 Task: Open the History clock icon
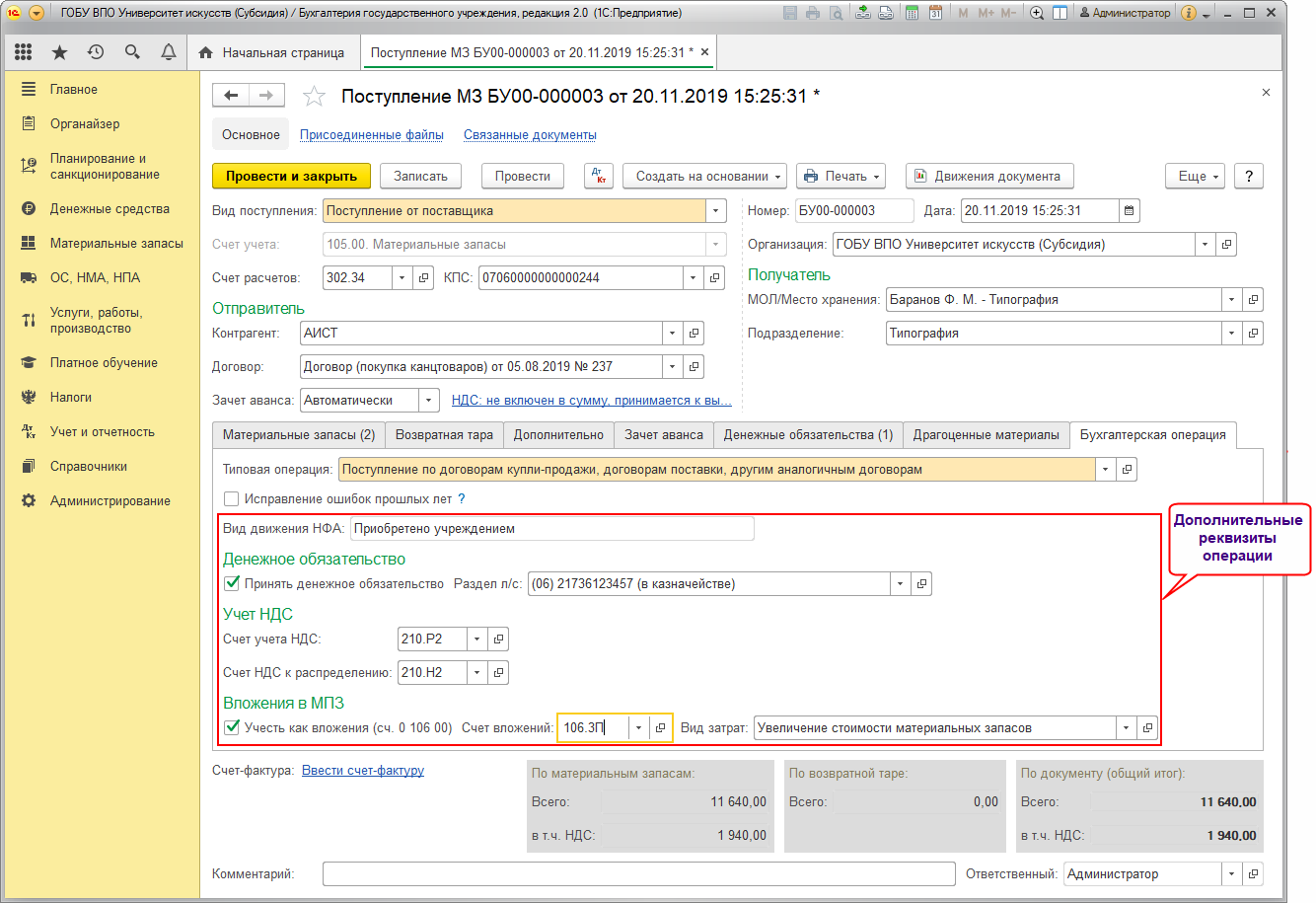96,52
